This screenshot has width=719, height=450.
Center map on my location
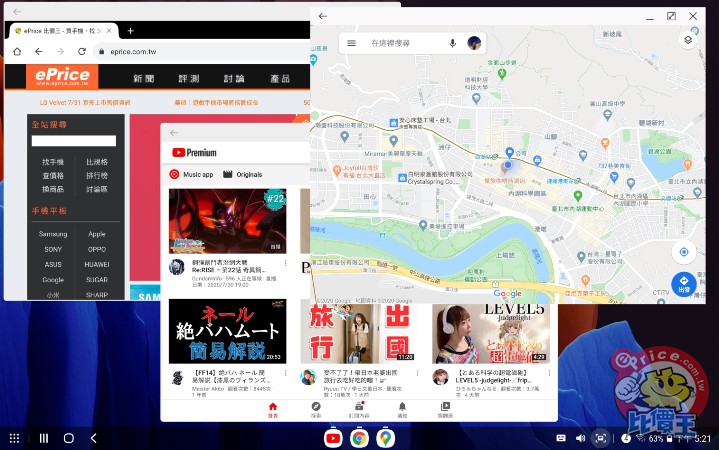[684, 252]
